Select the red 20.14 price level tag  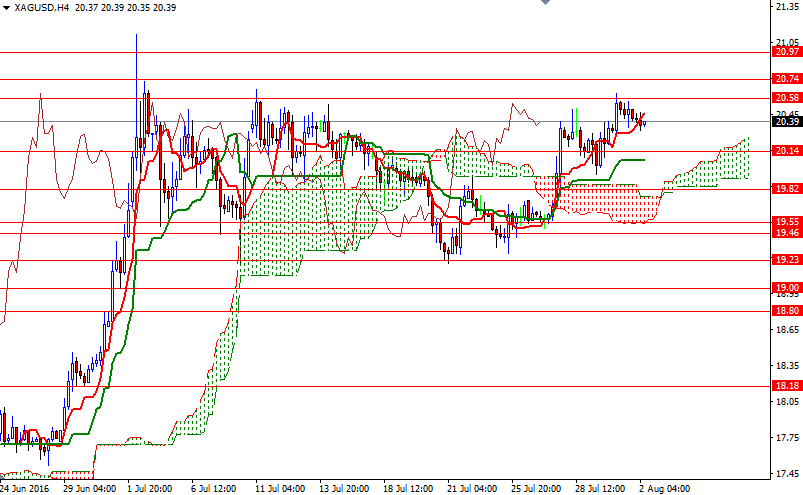(786, 151)
